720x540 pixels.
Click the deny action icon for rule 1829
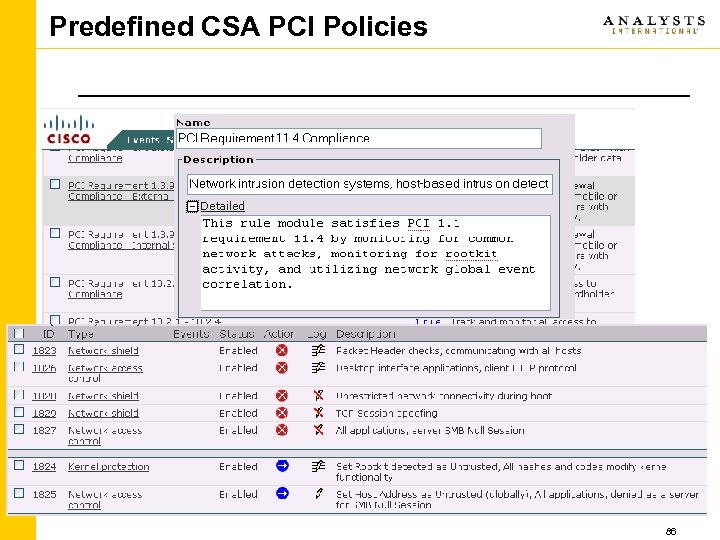(x=282, y=413)
